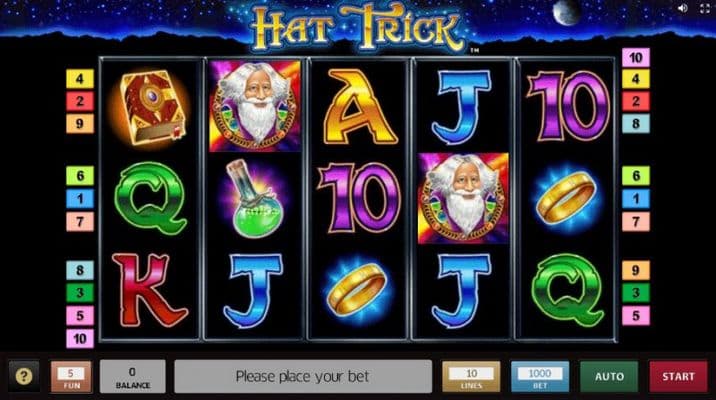
Task: Click the red K symbol
Action: (x=149, y=290)
